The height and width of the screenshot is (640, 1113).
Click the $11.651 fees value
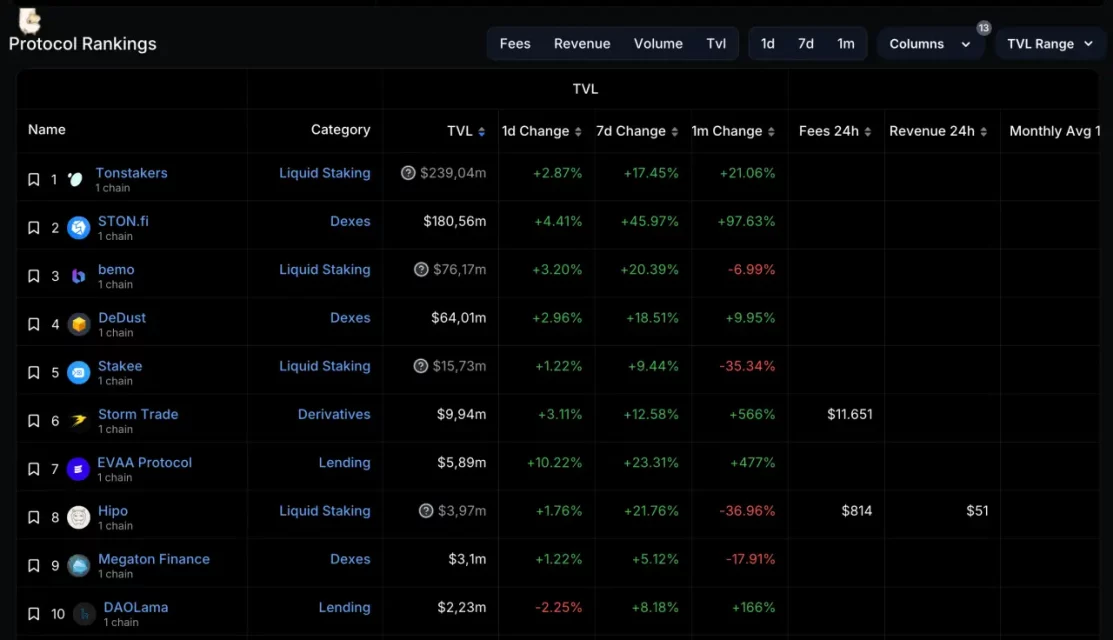(x=850, y=414)
